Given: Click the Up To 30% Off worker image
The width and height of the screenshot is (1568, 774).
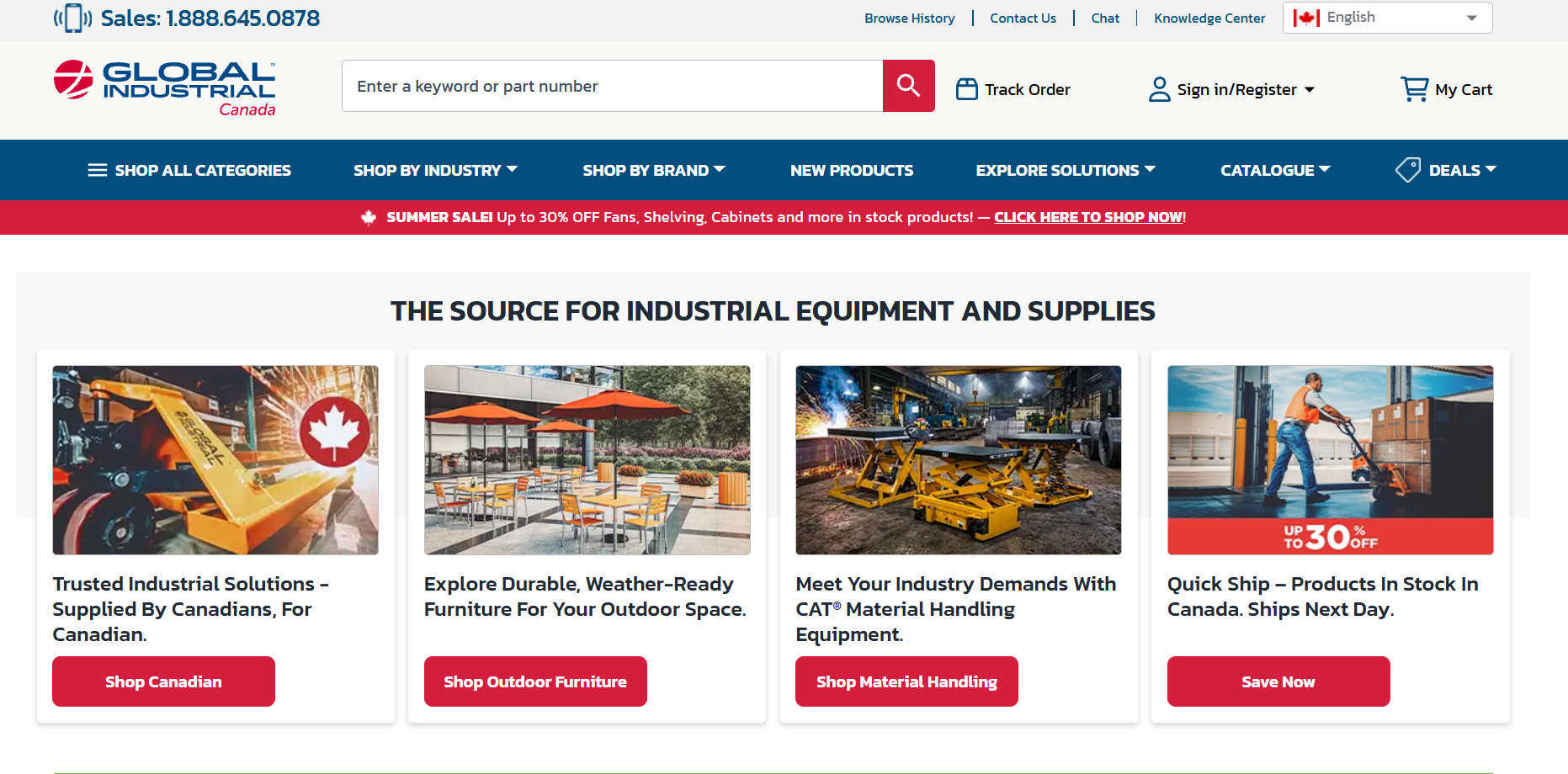Looking at the screenshot, I should (1330, 460).
